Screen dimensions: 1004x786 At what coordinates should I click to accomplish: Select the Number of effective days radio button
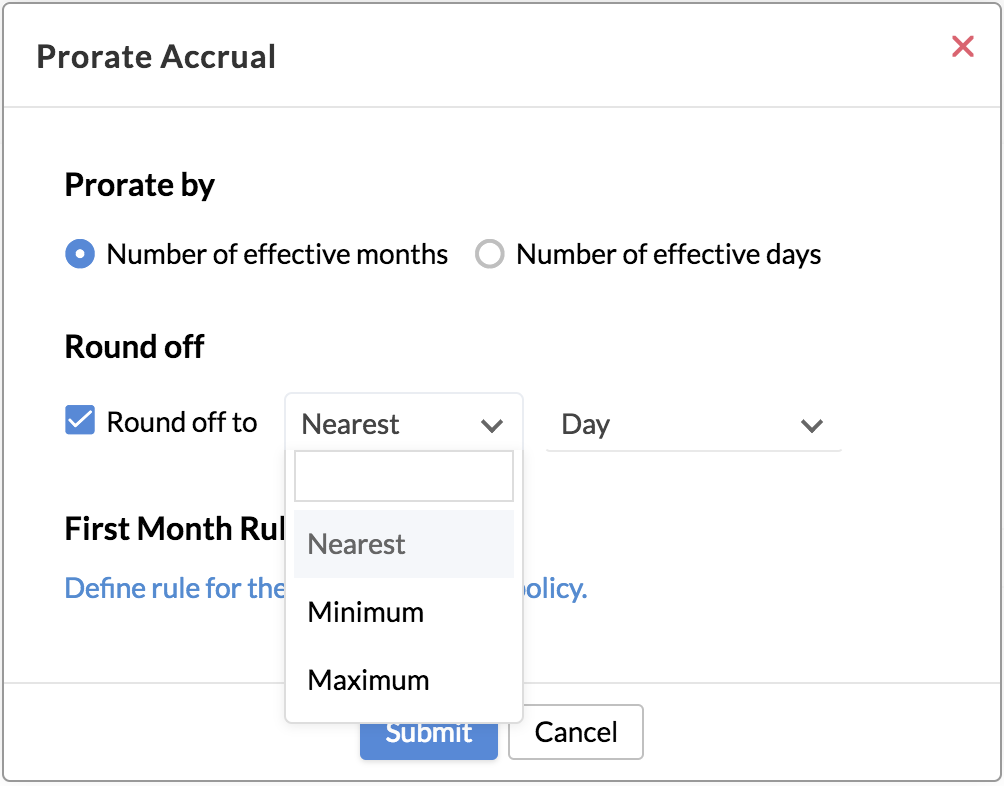489,255
